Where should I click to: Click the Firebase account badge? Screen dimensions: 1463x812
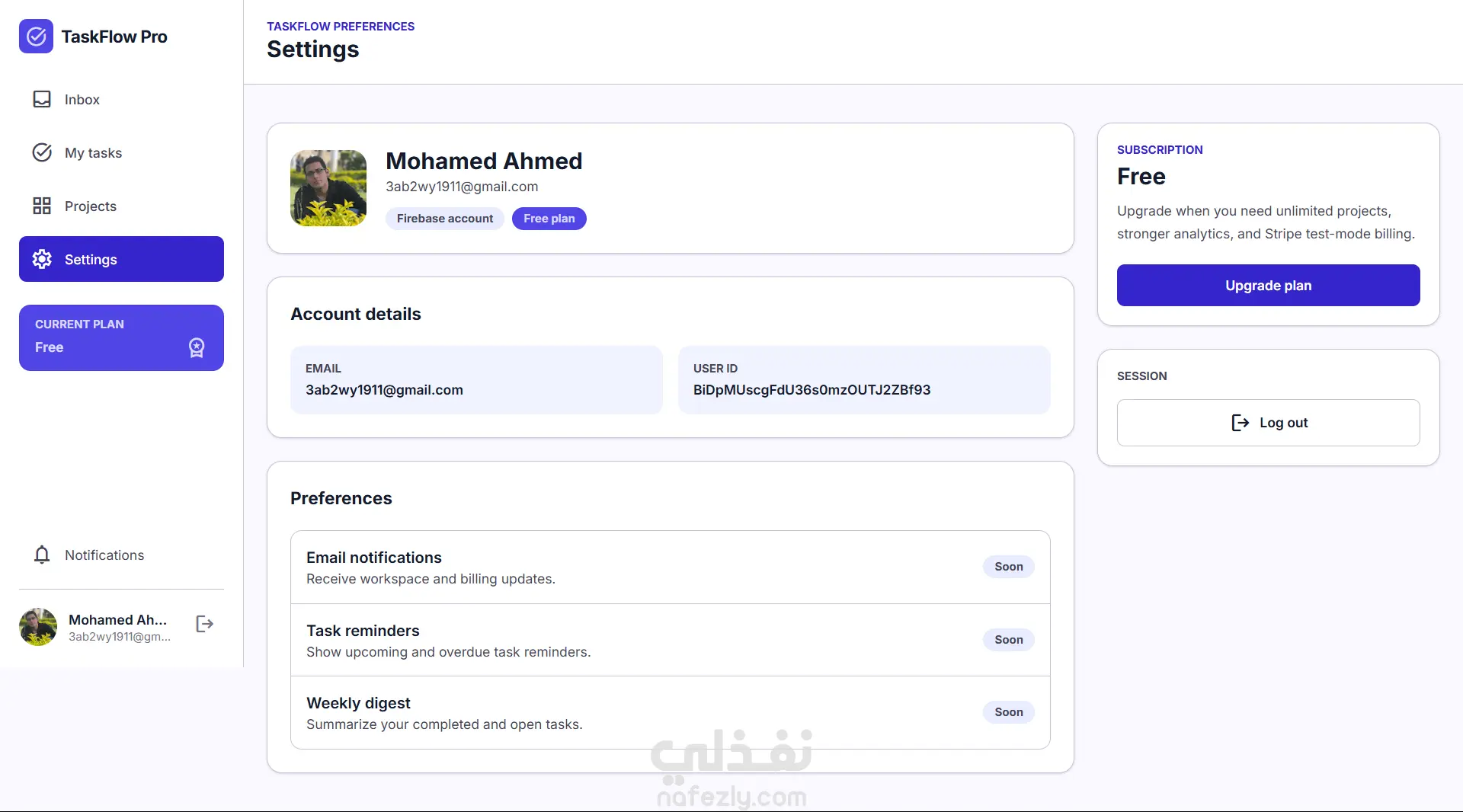tap(445, 219)
